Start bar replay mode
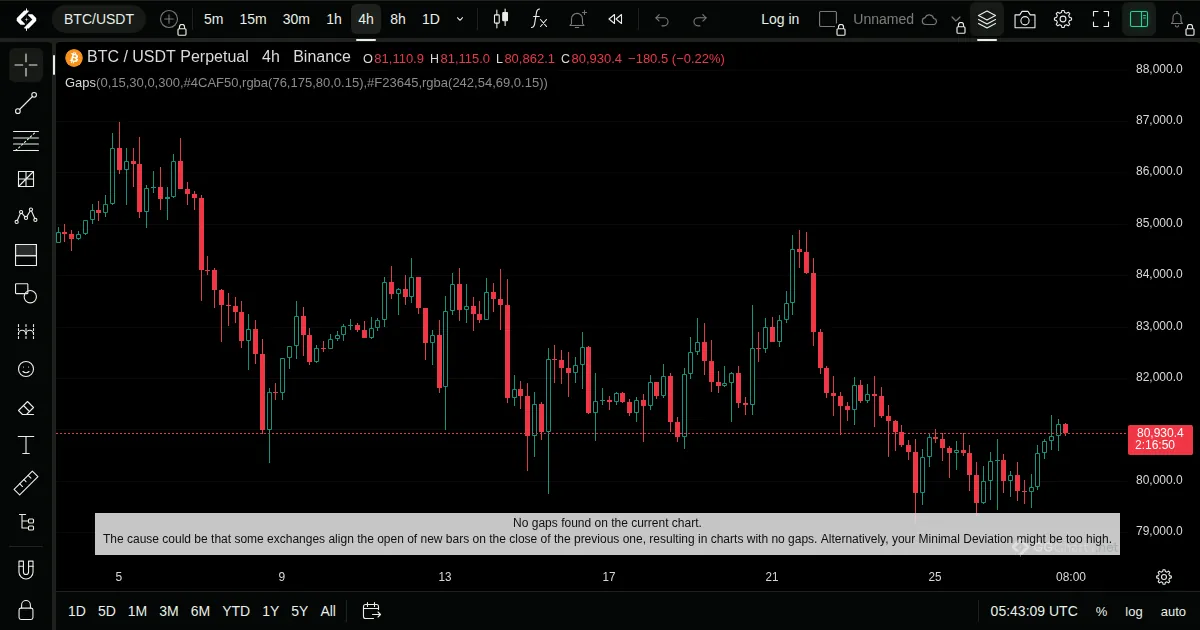Screen dimensions: 1200x630 [x=616, y=19]
